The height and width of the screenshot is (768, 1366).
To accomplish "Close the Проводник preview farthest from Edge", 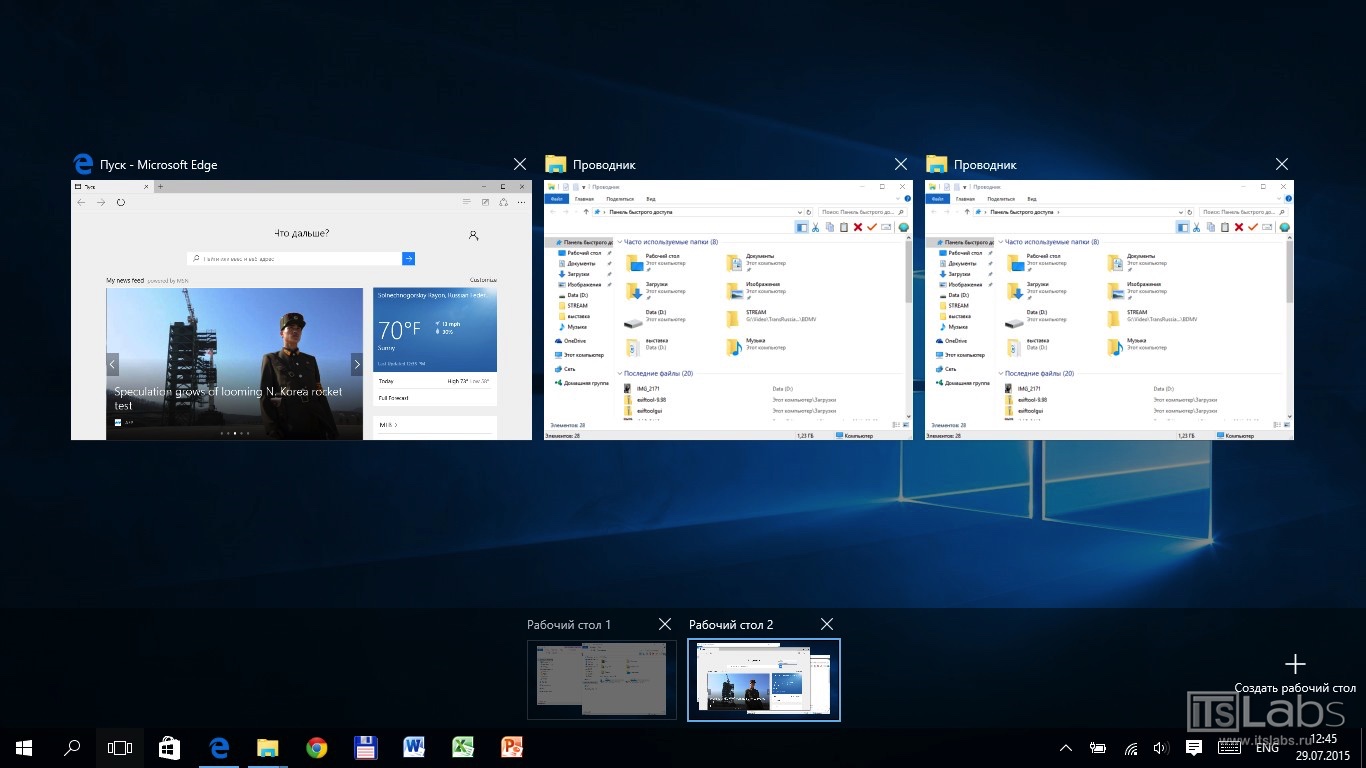I will coord(1282,164).
